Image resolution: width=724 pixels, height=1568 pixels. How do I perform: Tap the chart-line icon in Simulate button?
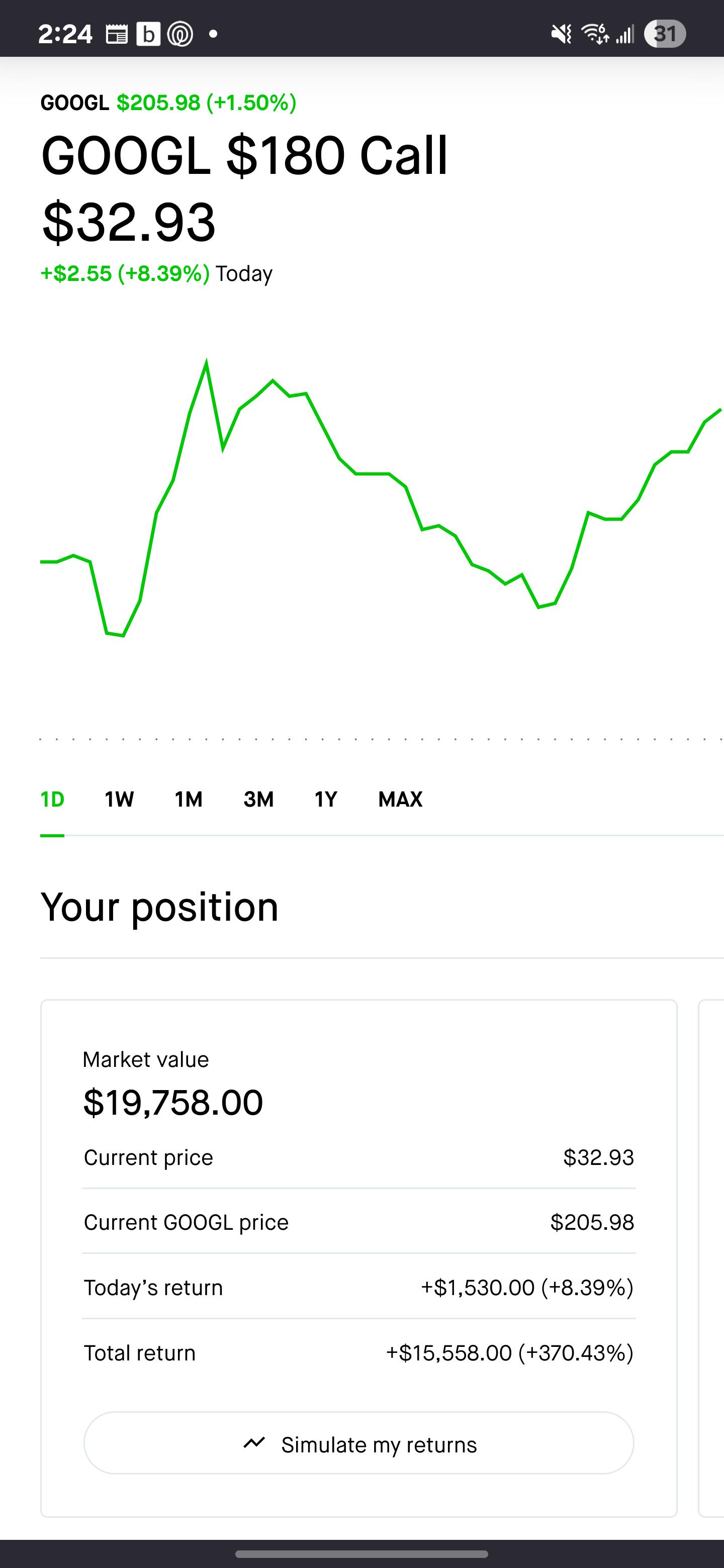pos(254,1442)
